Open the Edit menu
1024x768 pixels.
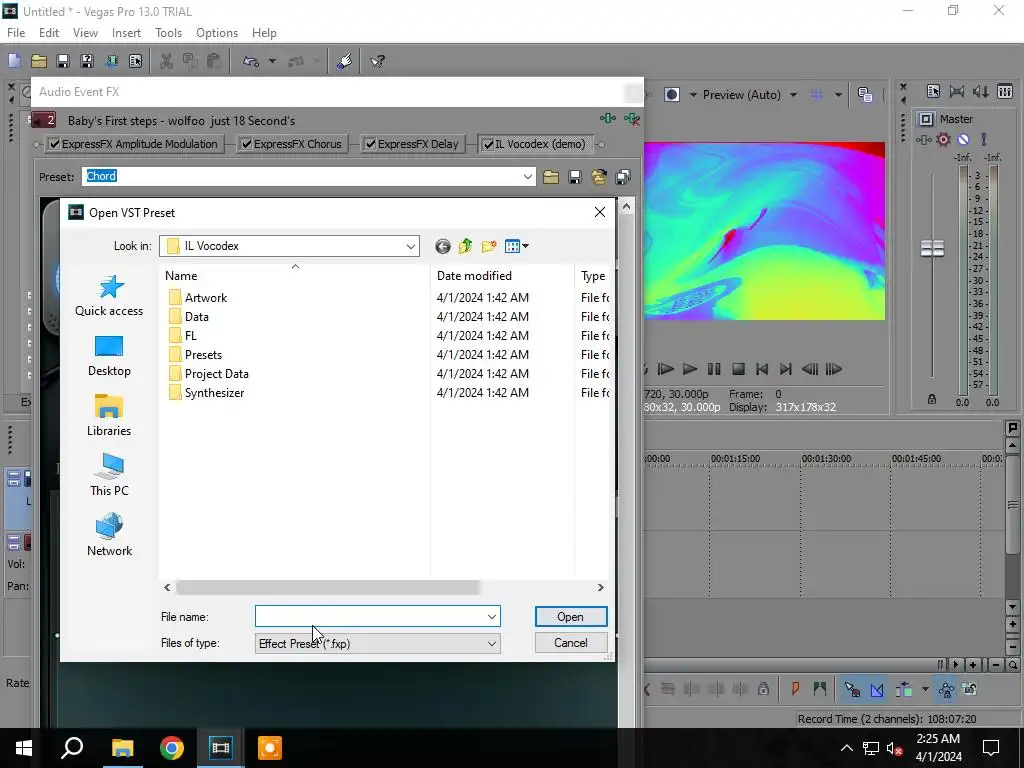[x=49, y=33]
